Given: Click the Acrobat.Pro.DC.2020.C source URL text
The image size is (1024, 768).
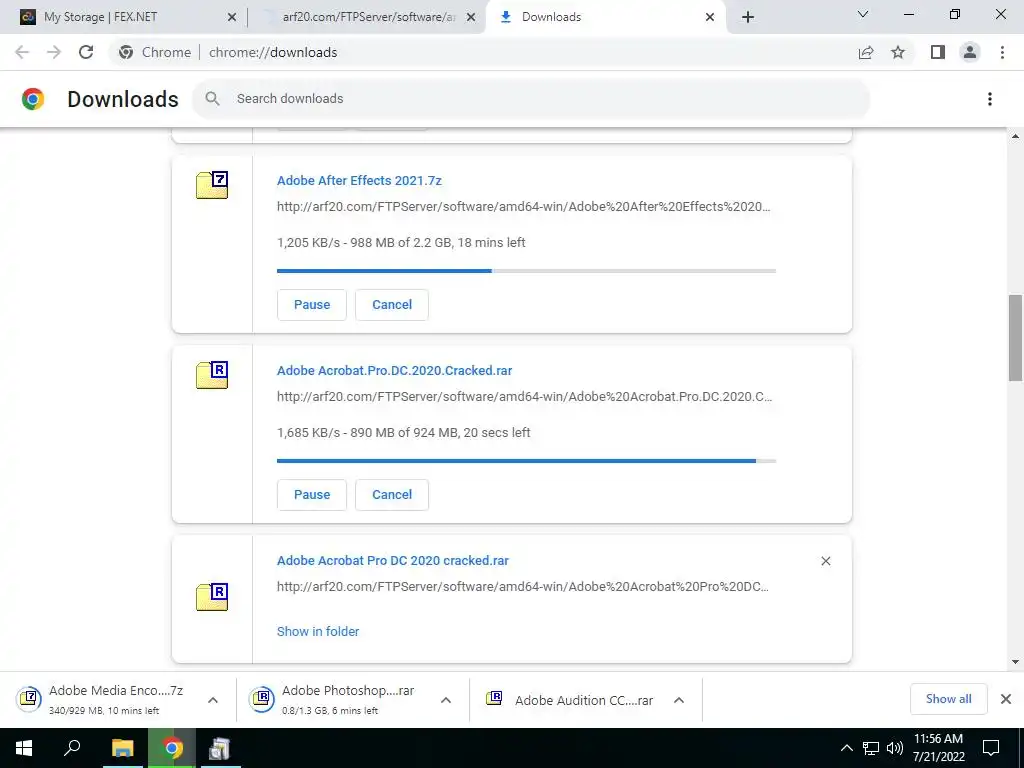Looking at the screenshot, I should [524, 396].
